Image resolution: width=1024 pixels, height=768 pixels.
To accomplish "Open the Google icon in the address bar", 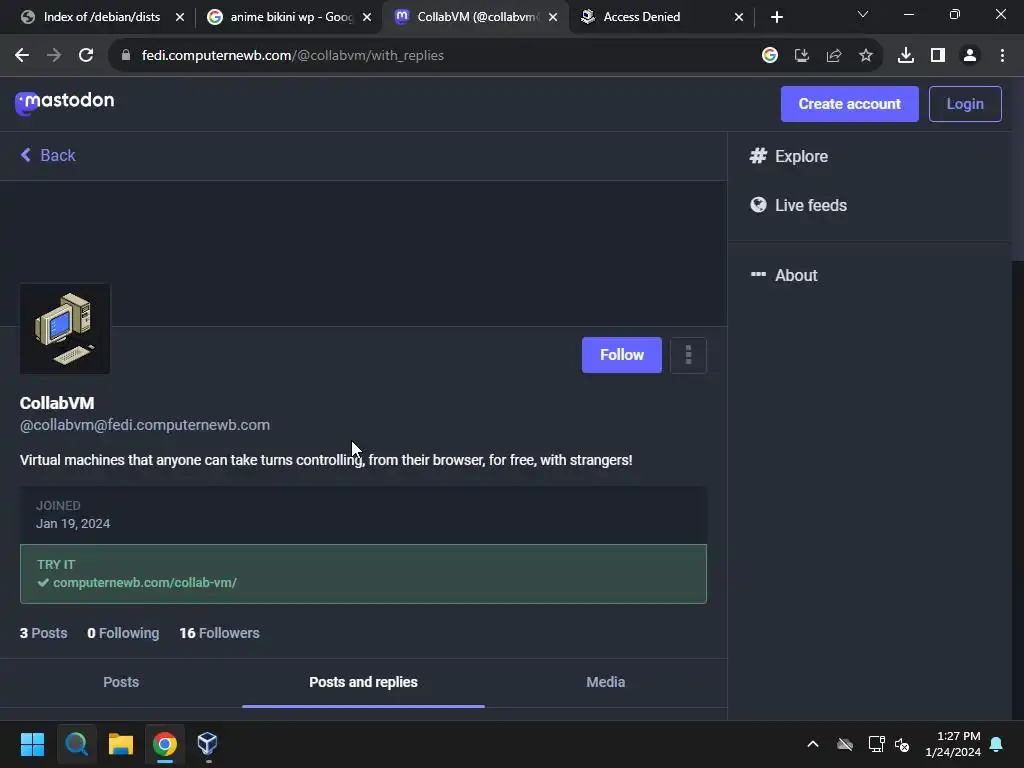I will pos(770,56).
